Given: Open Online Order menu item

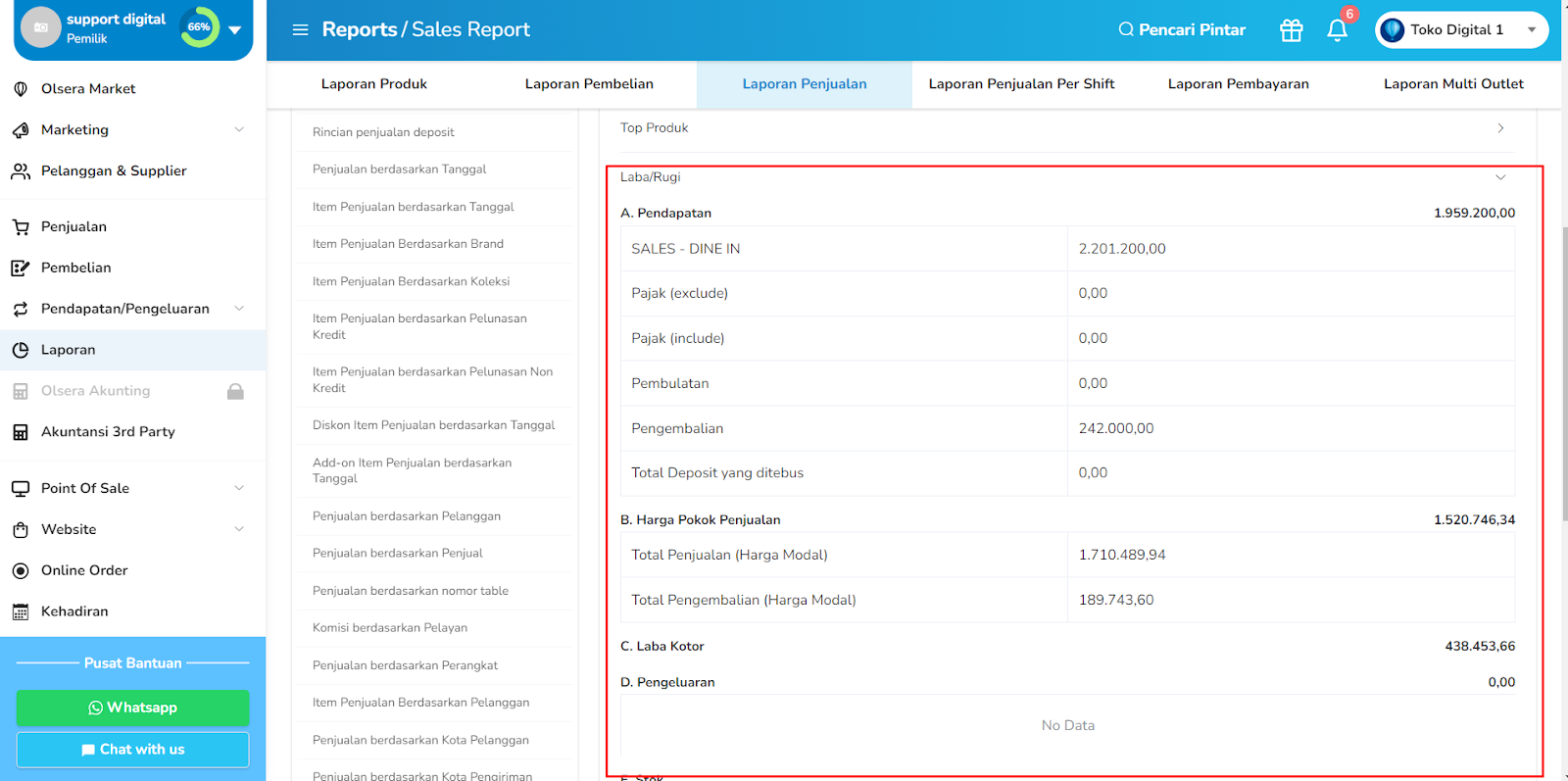Looking at the screenshot, I should 84,570.
